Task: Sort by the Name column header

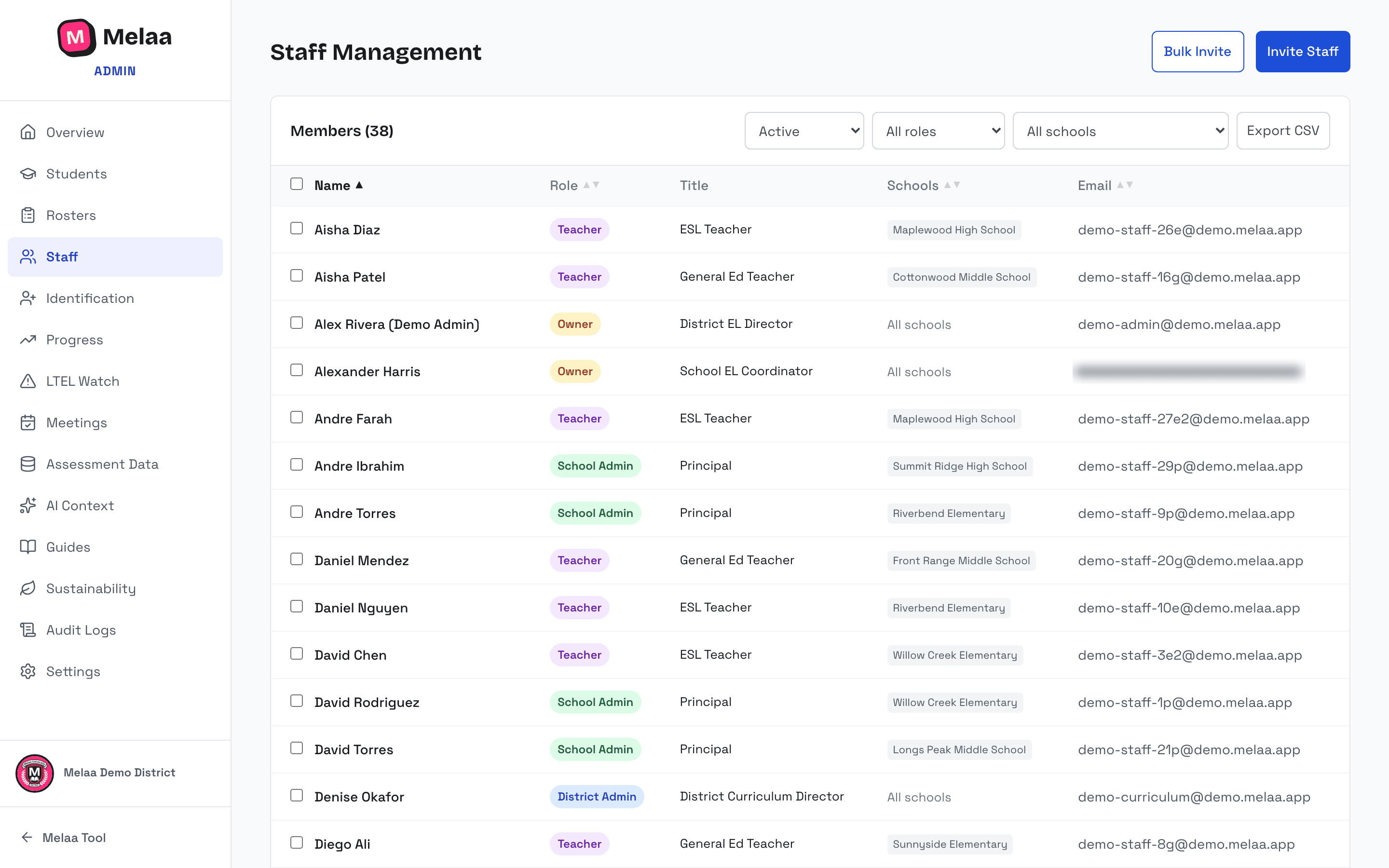Action: [339, 186]
